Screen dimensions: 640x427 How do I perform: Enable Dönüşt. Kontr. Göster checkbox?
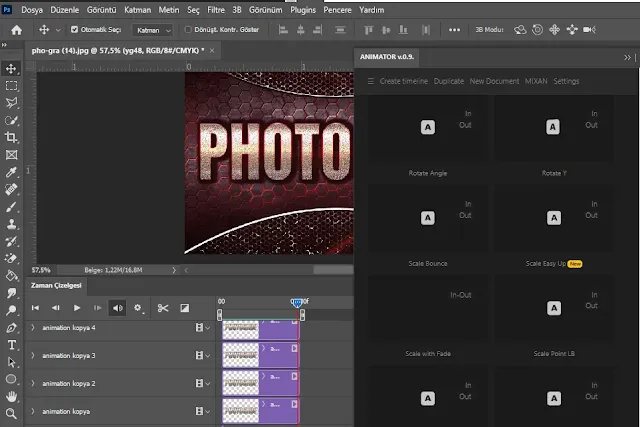pyautogui.click(x=190, y=30)
